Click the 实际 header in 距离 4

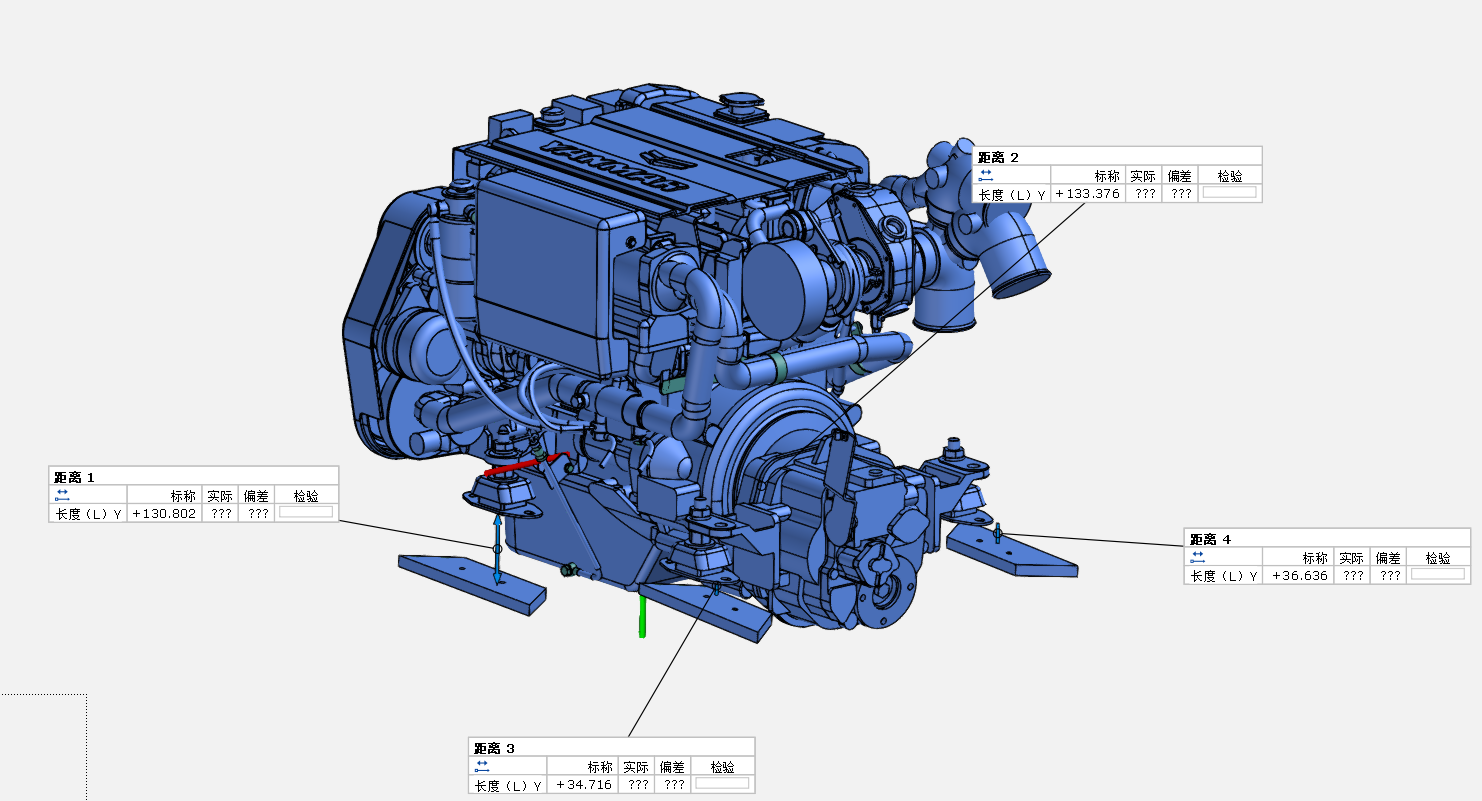click(1352, 558)
